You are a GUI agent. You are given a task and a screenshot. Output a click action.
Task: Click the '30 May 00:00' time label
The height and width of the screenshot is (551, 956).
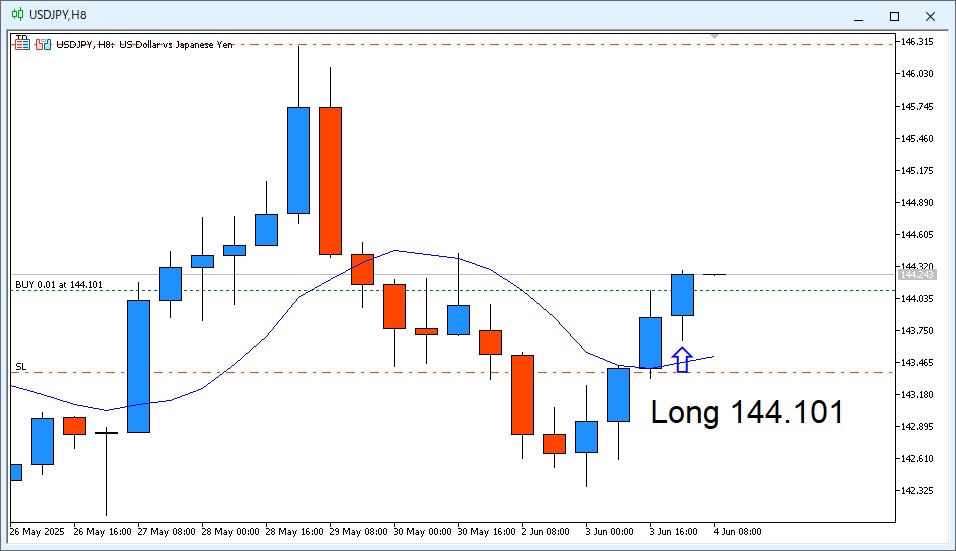point(423,531)
